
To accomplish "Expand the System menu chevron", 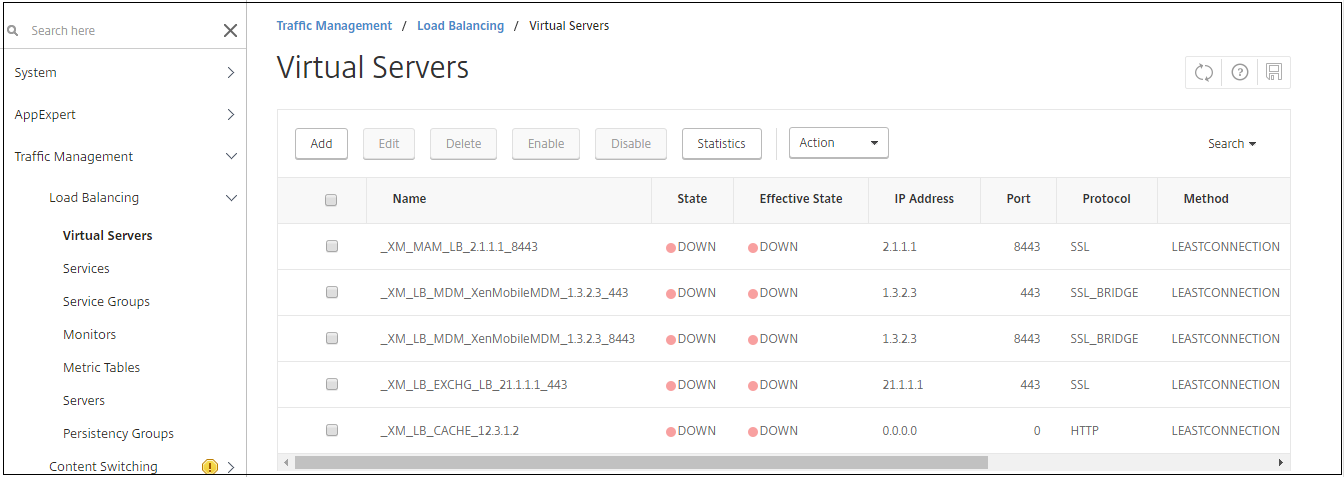I will pyautogui.click(x=231, y=73).
